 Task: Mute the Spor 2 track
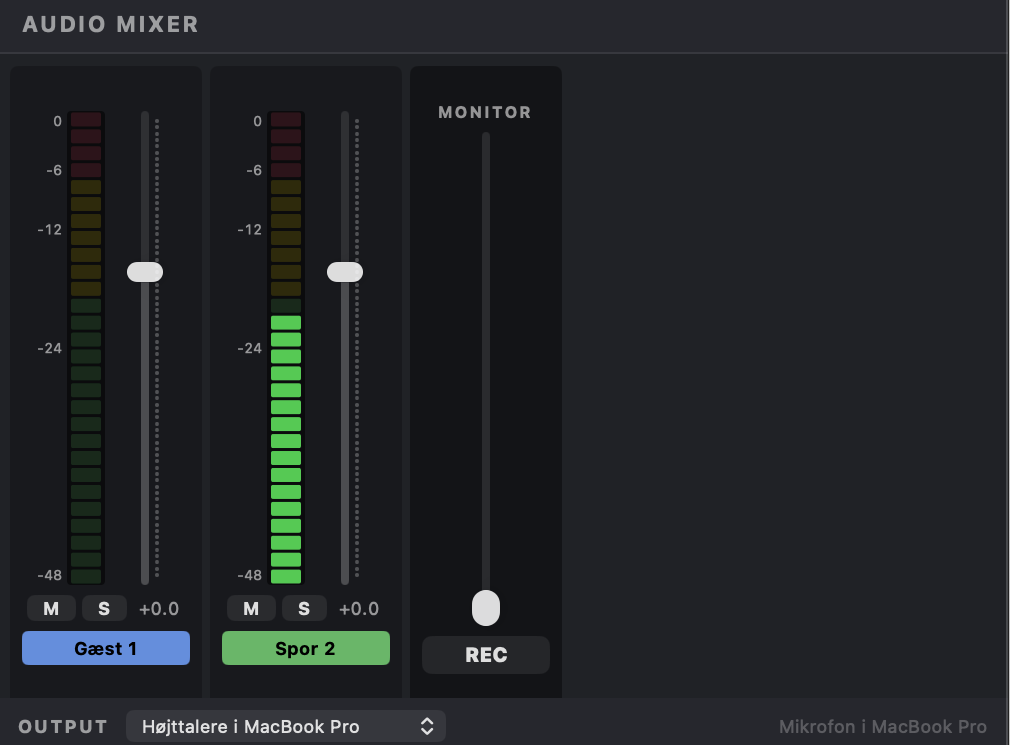point(251,608)
